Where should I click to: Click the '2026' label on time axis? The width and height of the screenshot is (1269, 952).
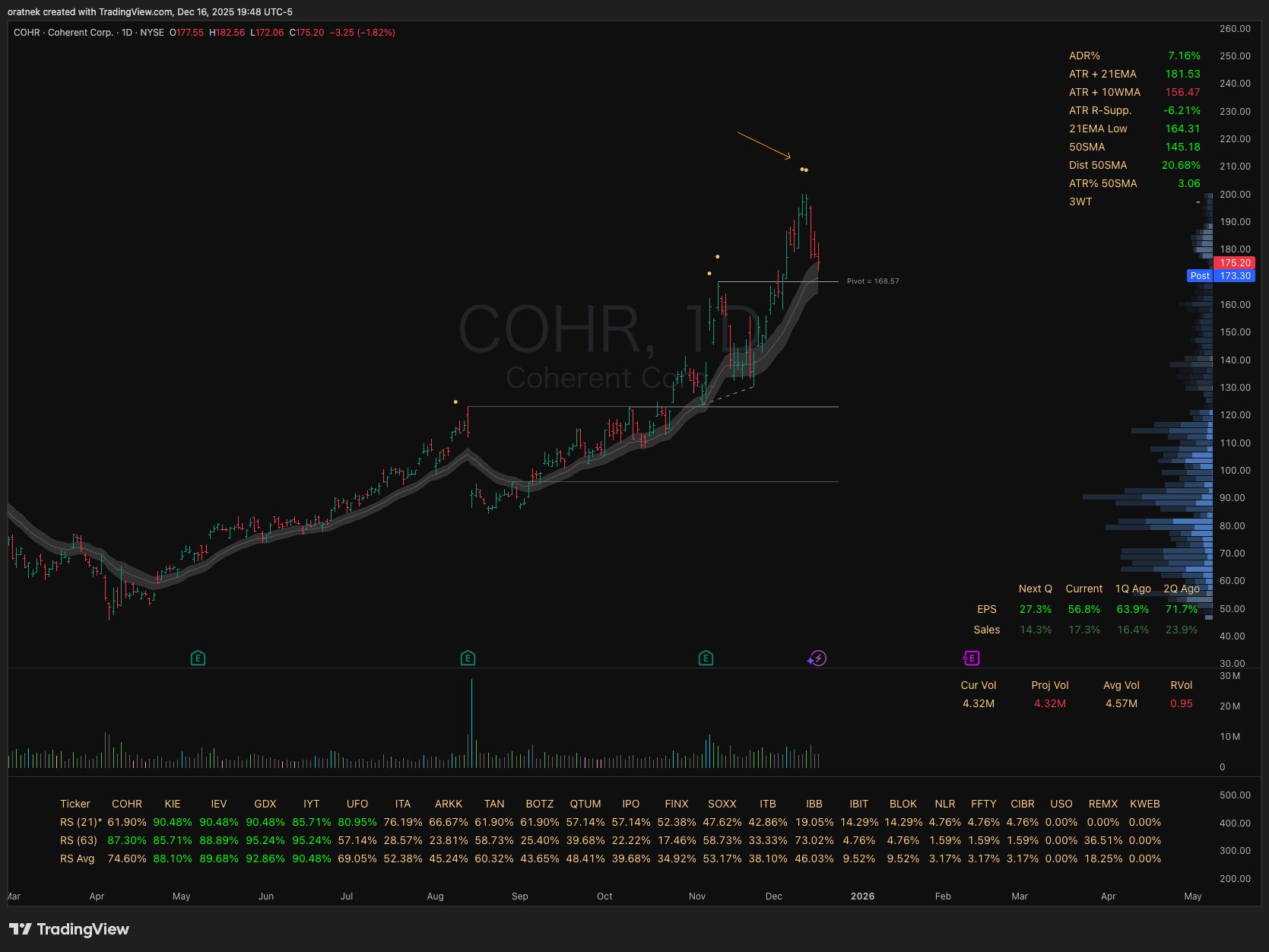pyautogui.click(x=862, y=896)
